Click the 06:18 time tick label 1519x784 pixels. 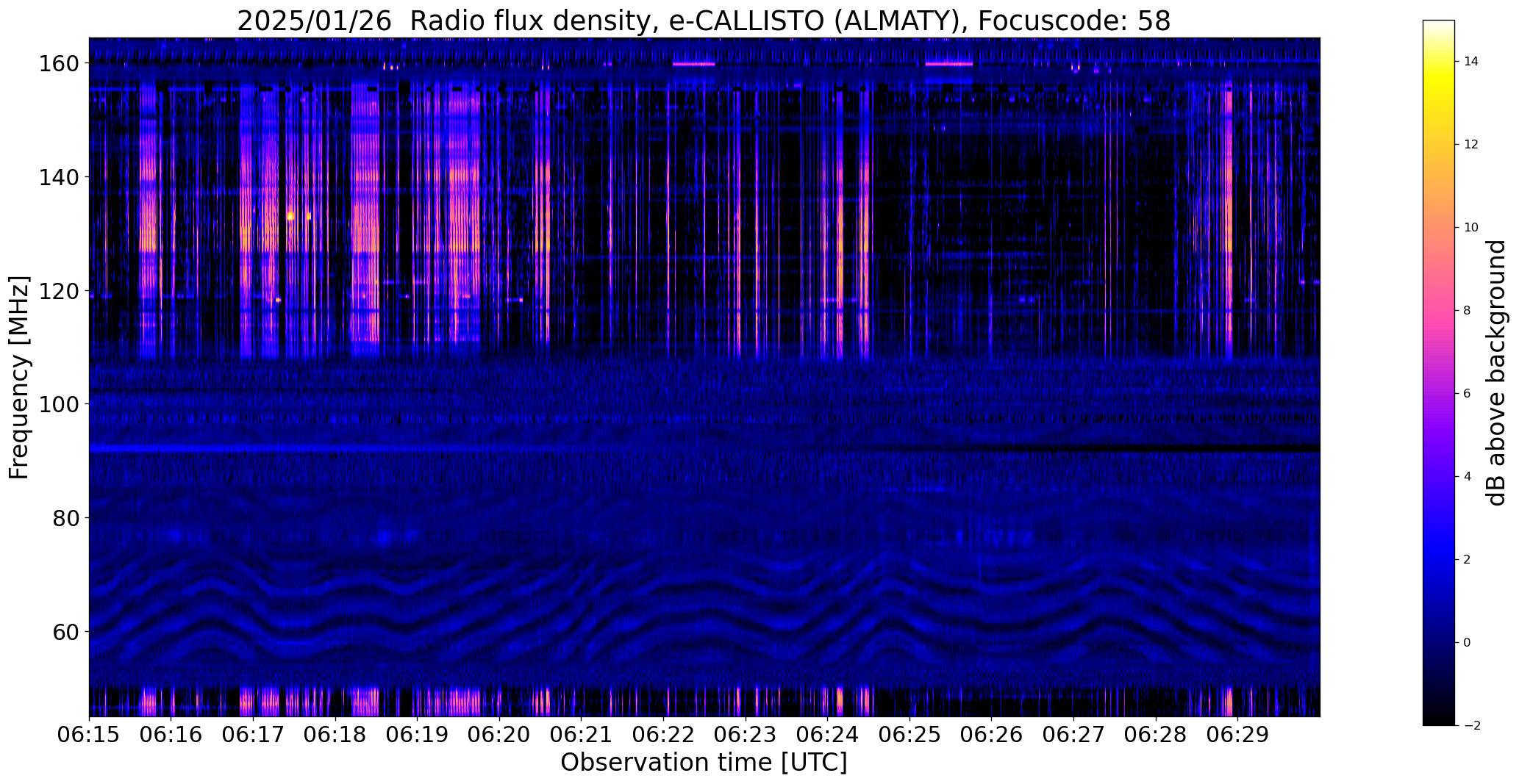click(x=335, y=735)
